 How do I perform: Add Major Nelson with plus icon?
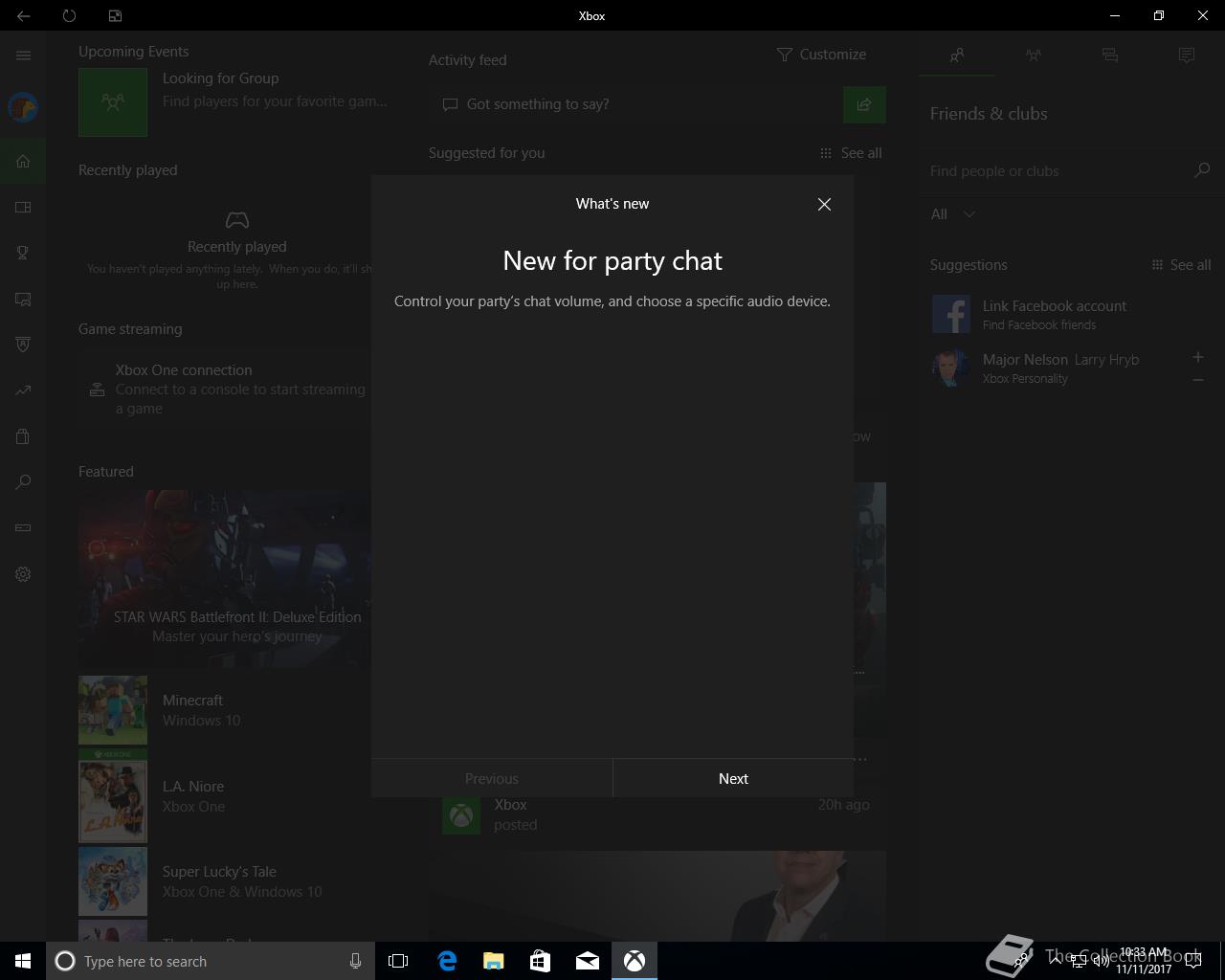(1197, 357)
